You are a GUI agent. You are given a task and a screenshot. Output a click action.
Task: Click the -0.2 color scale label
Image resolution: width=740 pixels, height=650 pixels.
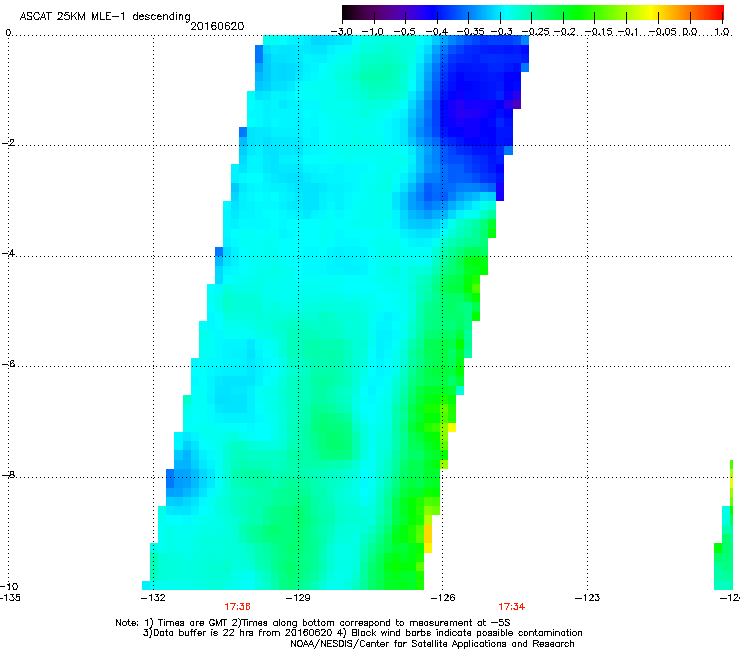[x=565, y=32]
